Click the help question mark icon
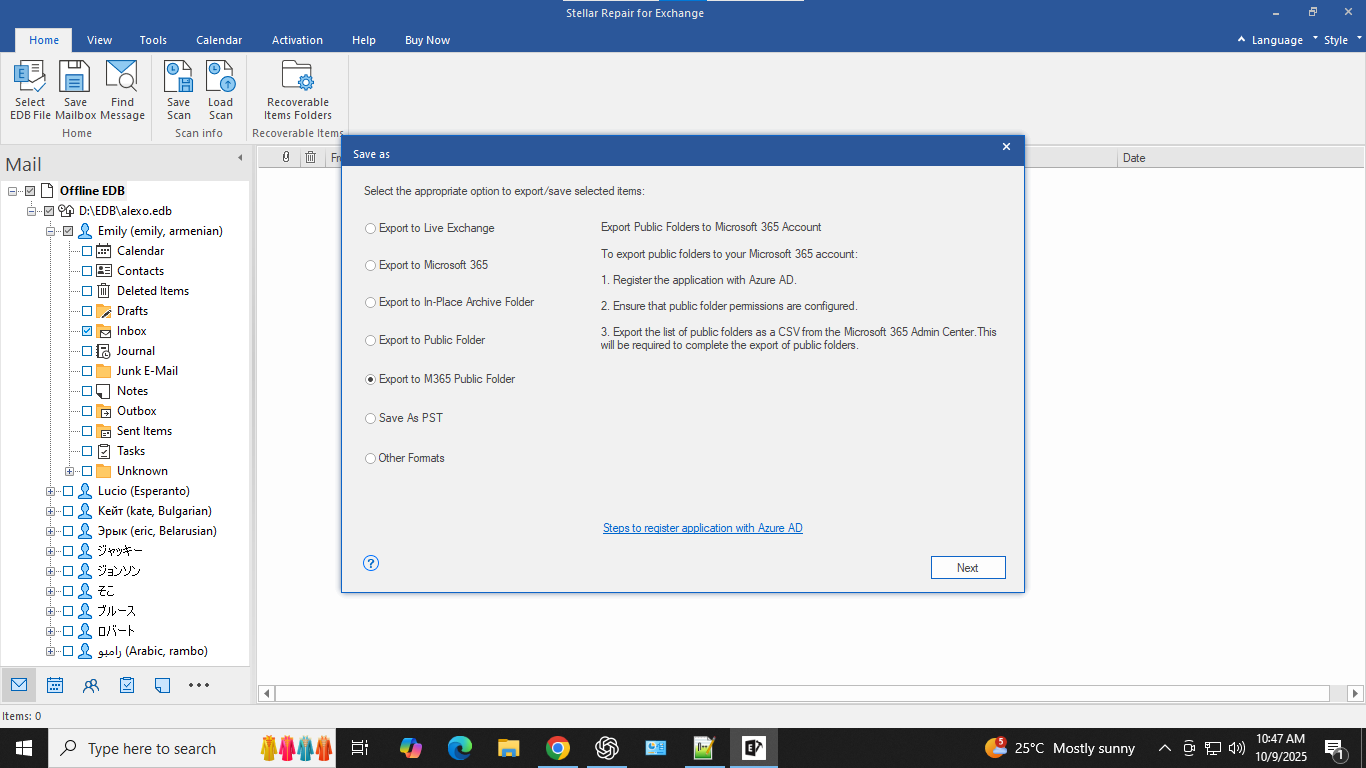Image resolution: width=1366 pixels, height=768 pixels. click(371, 563)
